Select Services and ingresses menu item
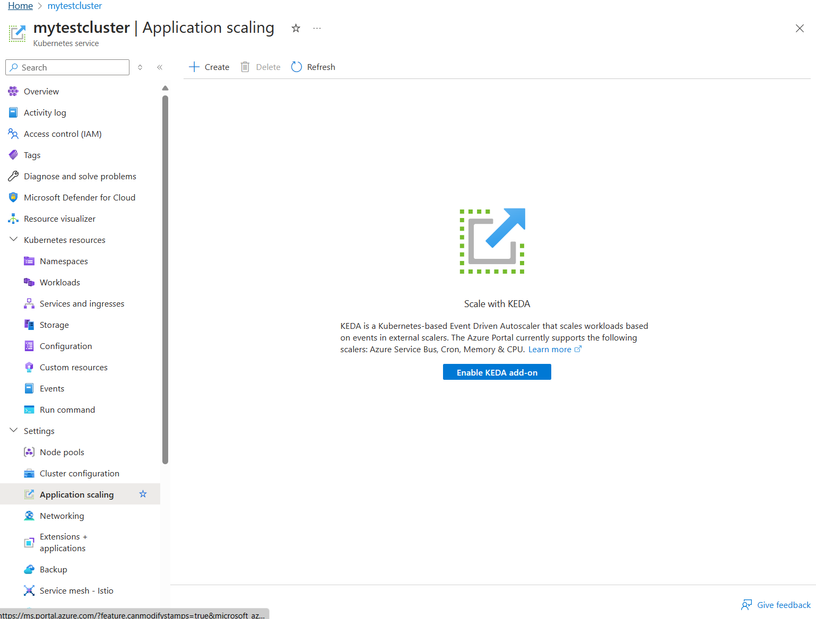This screenshot has width=816, height=619. (x=80, y=304)
